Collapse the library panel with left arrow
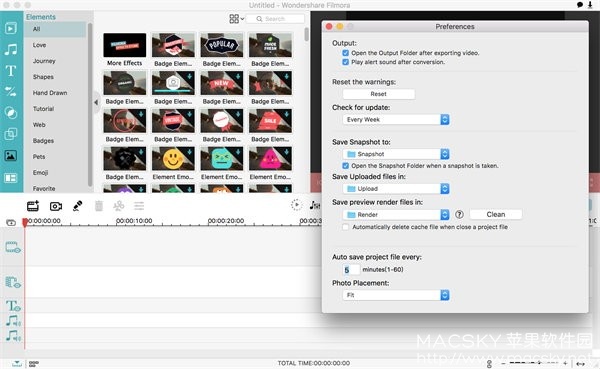This screenshot has height=369, width=600. point(96,102)
